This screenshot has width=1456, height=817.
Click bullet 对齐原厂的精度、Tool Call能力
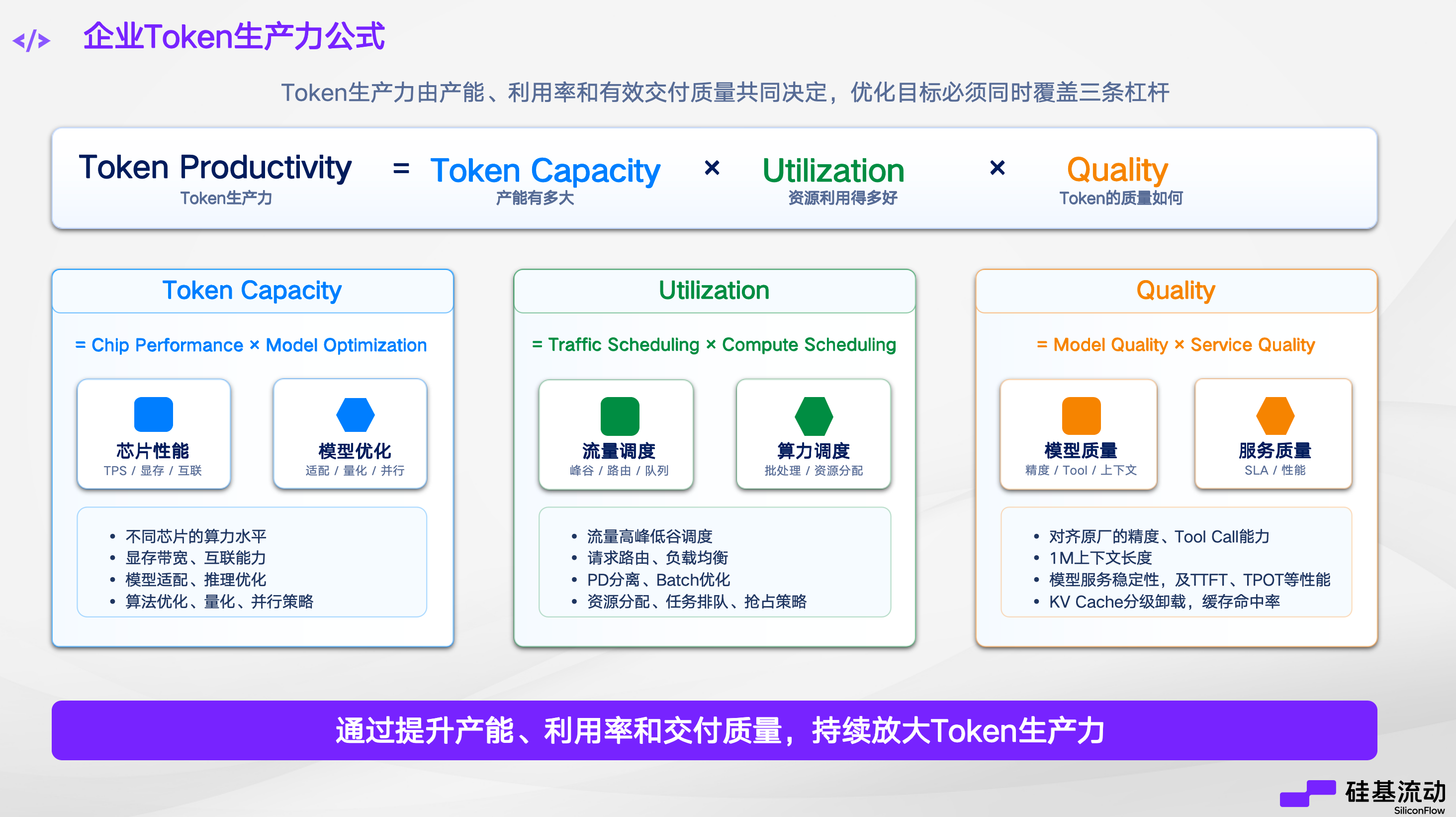[1159, 536]
